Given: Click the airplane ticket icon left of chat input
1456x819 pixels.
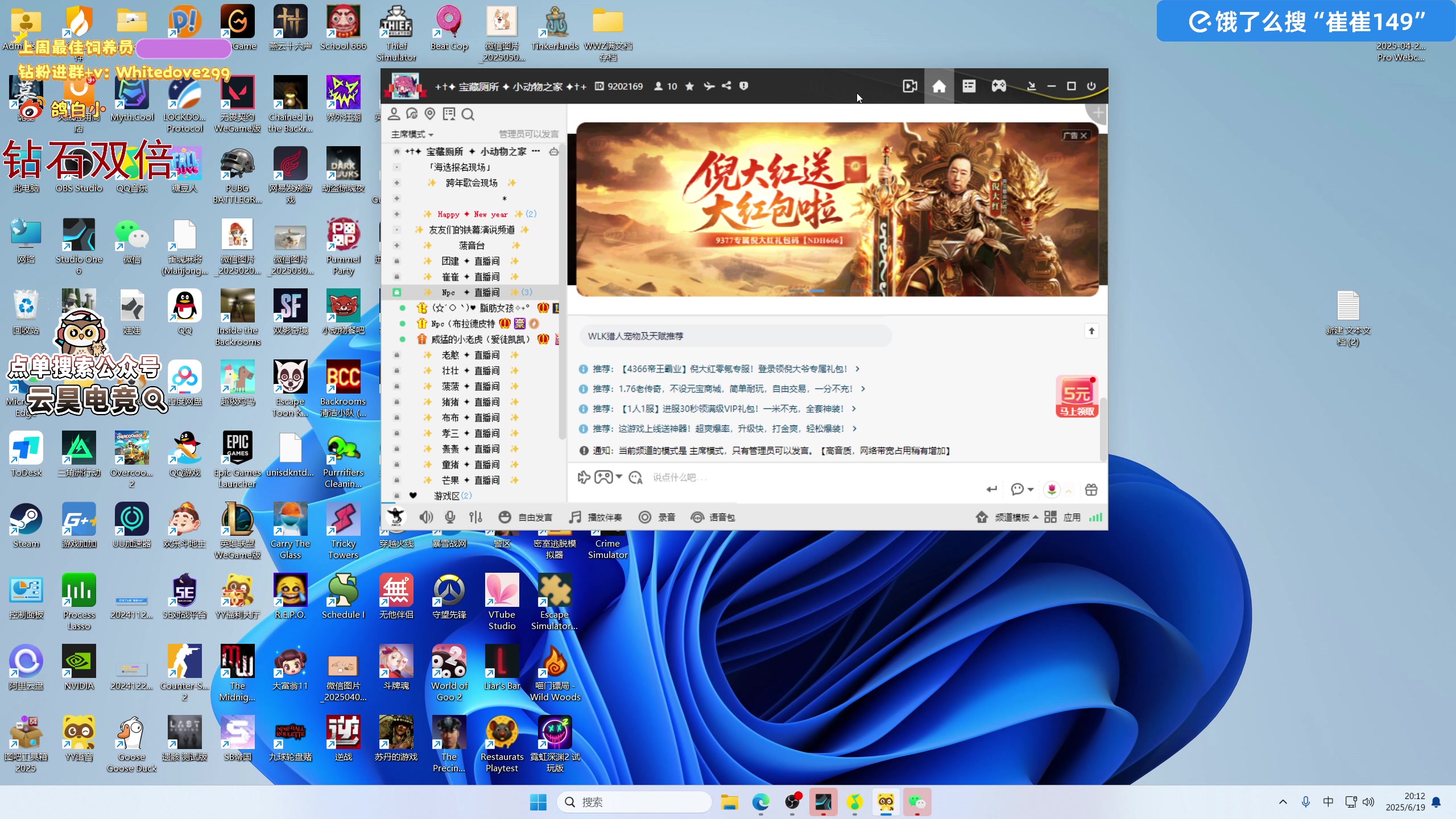Looking at the screenshot, I should (x=584, y=477).
